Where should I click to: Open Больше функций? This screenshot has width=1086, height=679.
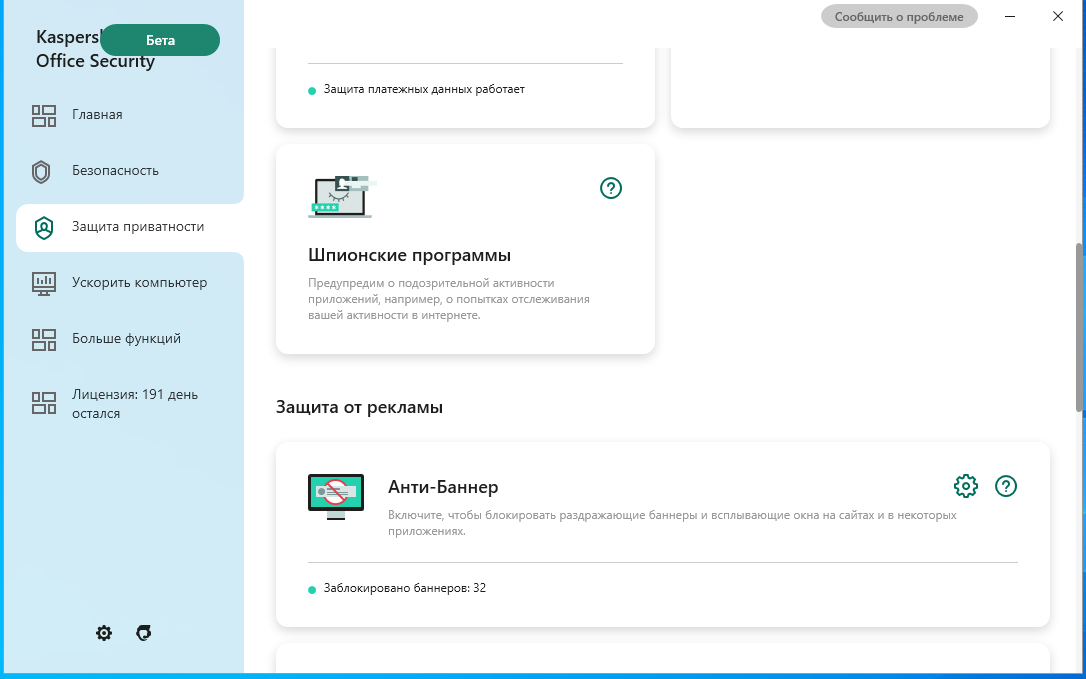(x=130, y=339)
